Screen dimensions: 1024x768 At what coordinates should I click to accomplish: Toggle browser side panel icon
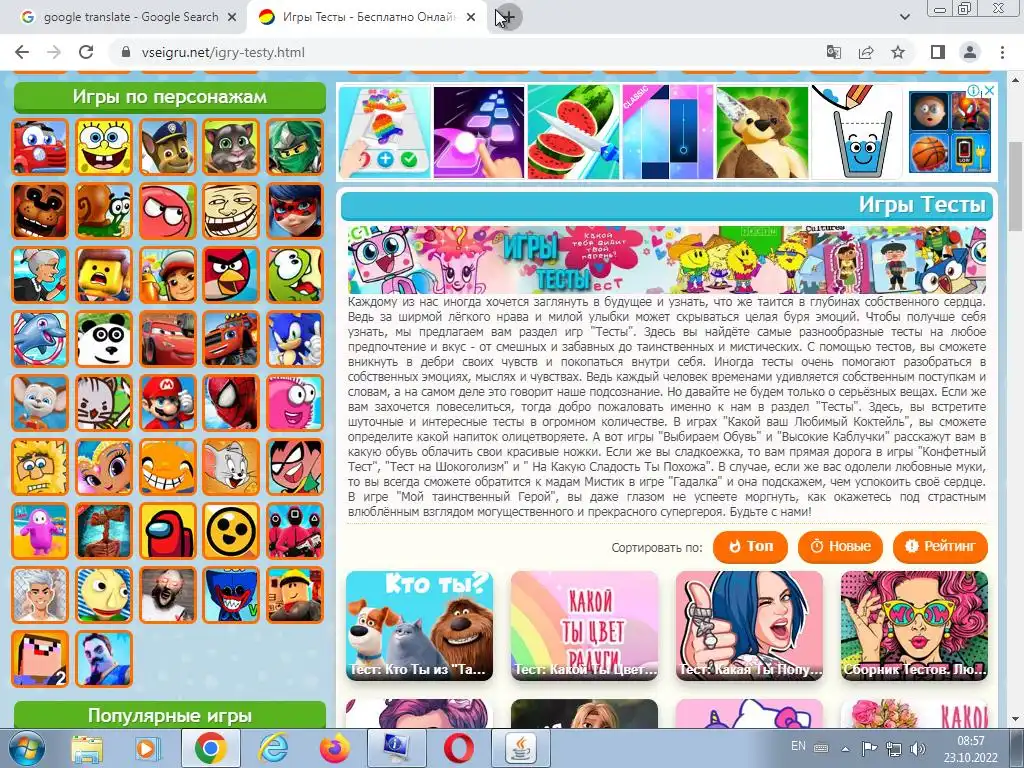click(x=938, y=52)
